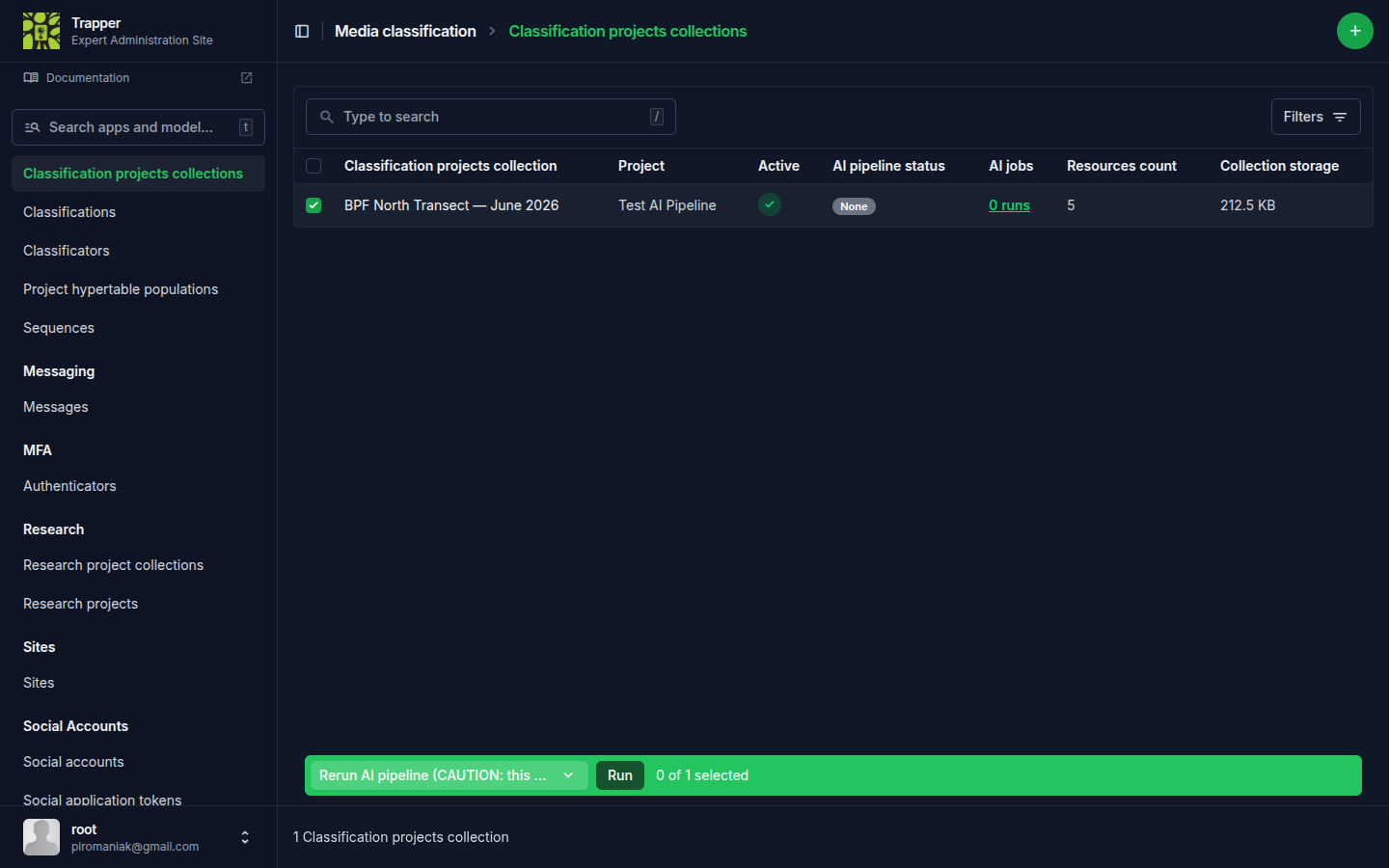
Task: Click the 1 Classification projects collection count
Action: 400,837
